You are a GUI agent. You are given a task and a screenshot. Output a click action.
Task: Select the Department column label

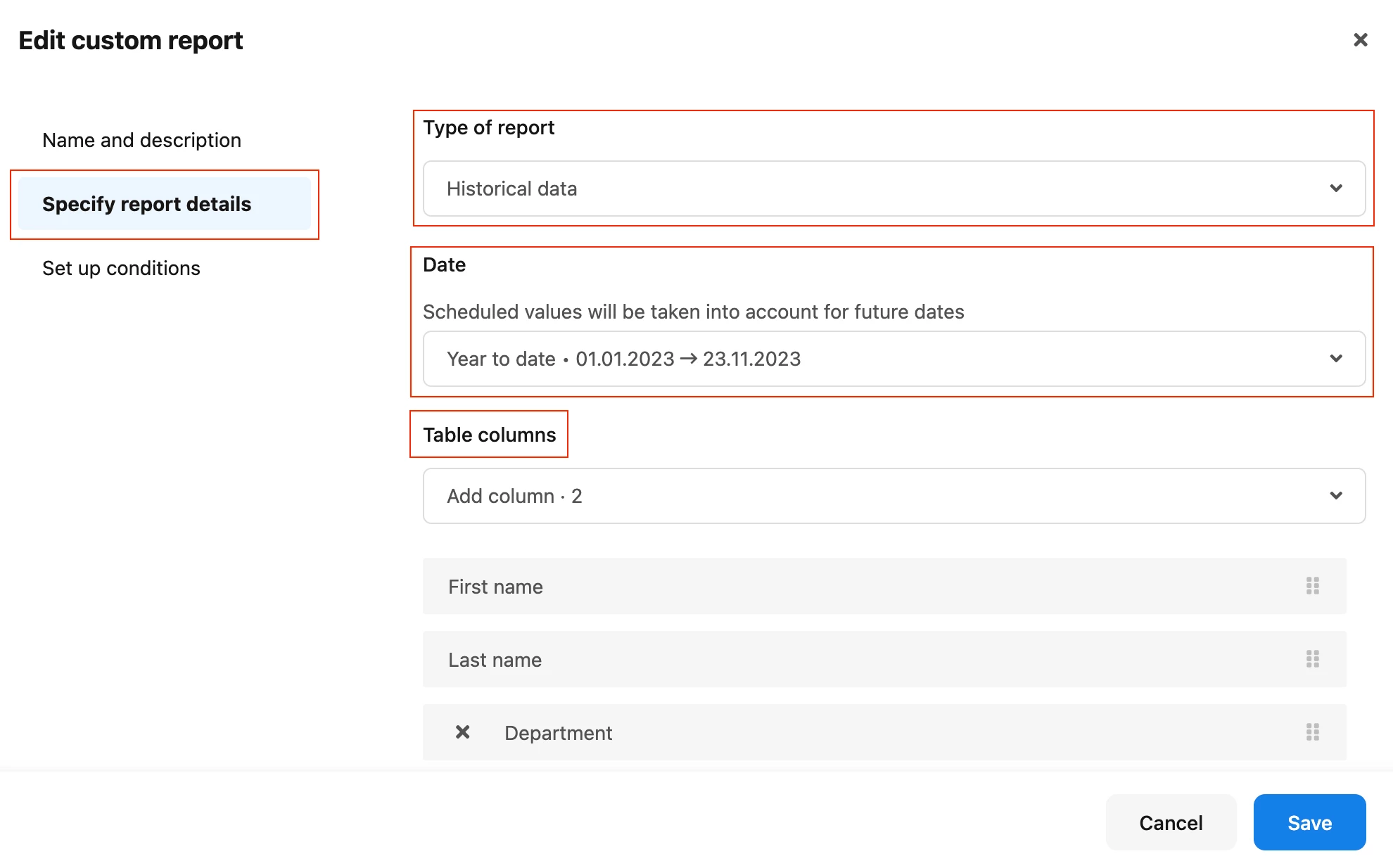tap(558, 733)
